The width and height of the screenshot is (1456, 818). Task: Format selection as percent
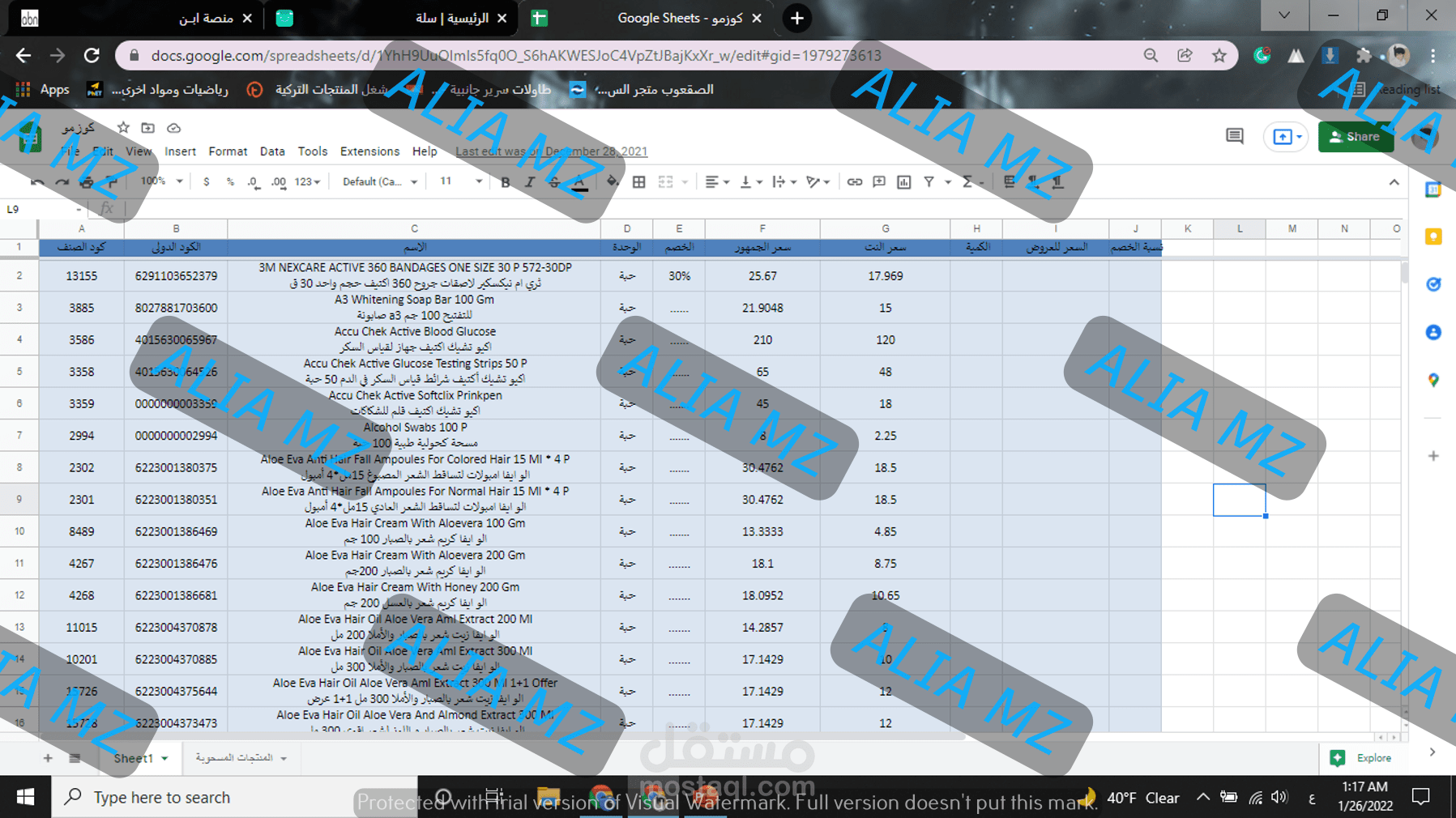click(230, 182)
